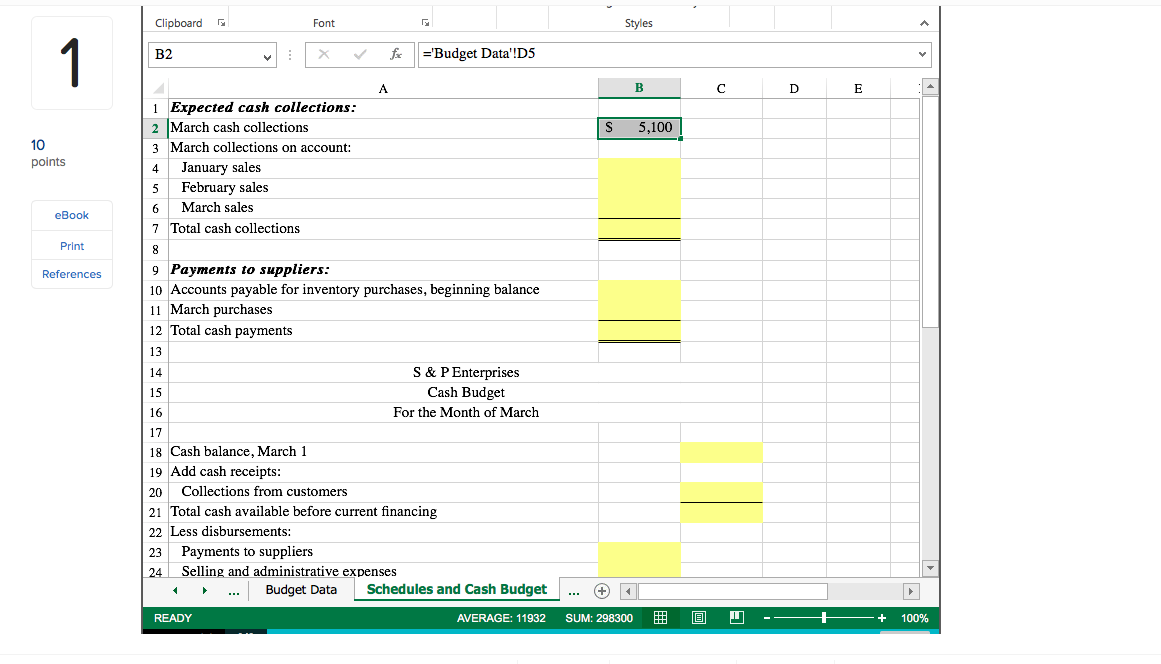
Task: Go to previous sheet tab arrow
Action: click(175, 591)
